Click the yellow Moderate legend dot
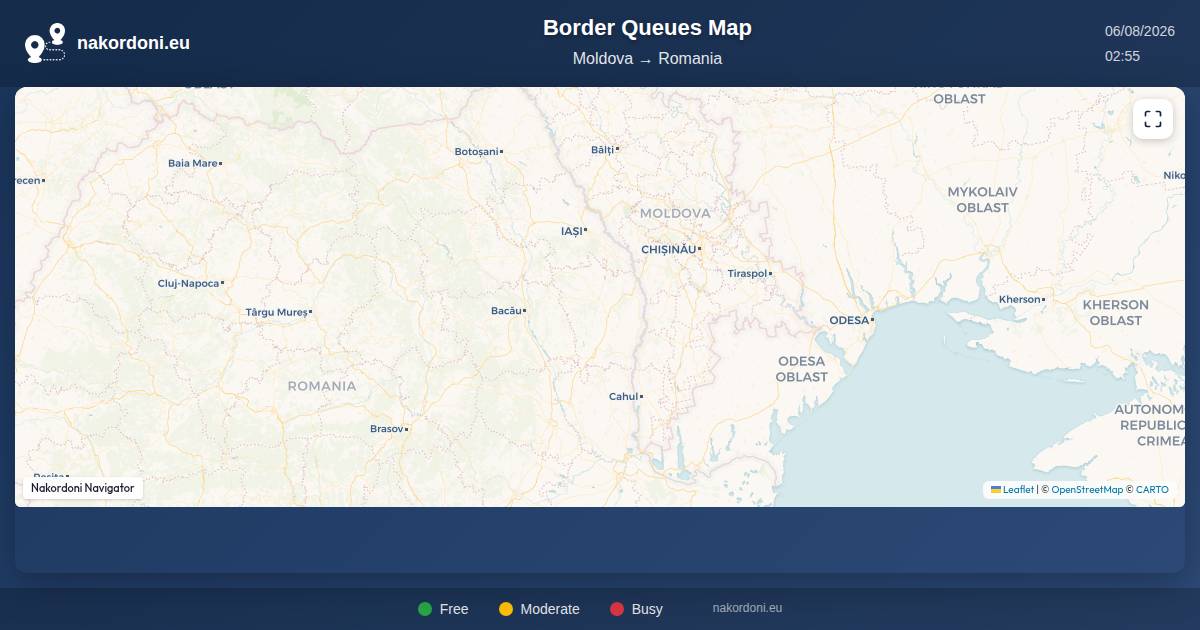 point(506,609)
